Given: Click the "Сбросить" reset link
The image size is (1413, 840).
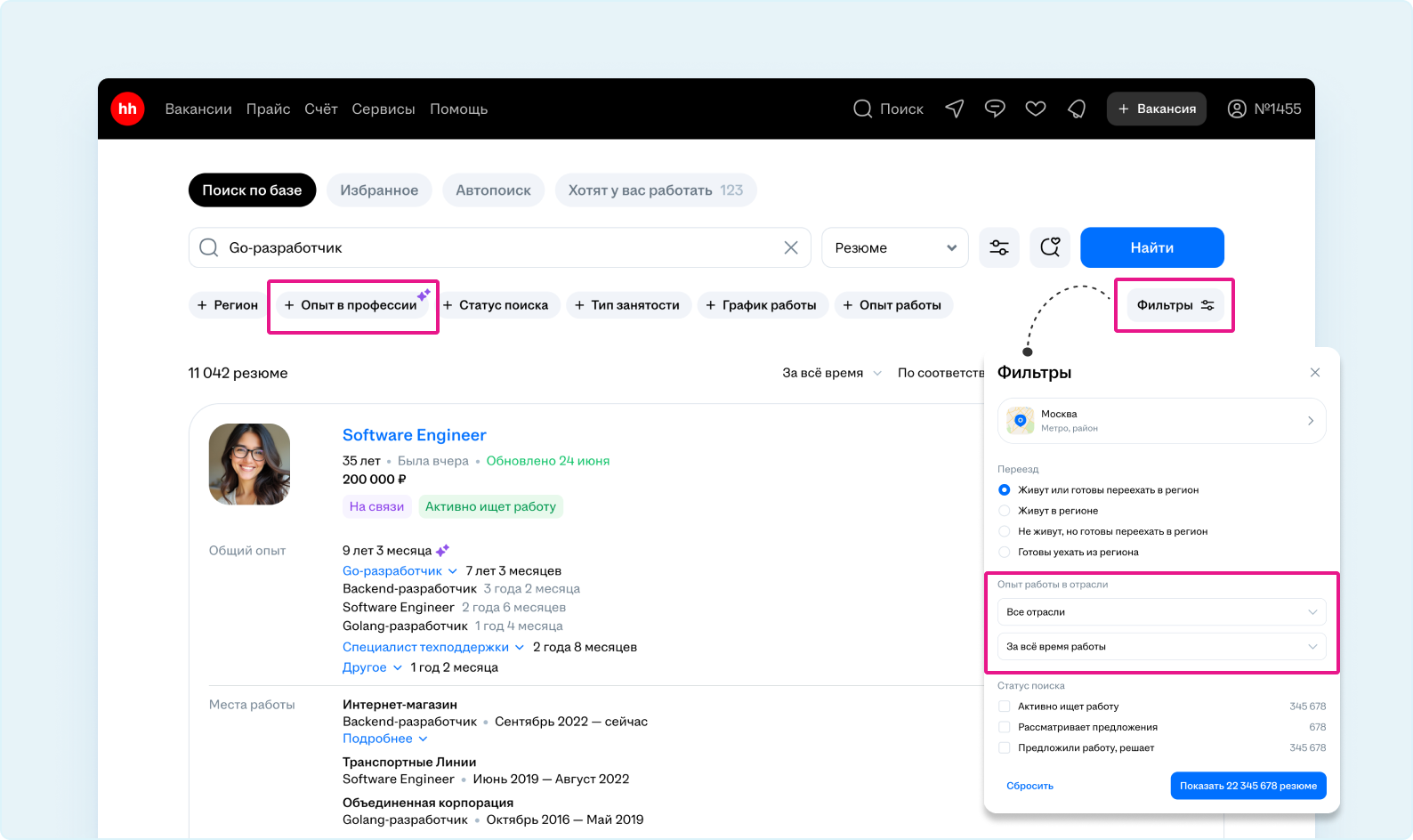Looking at the screenshot, I should tap(1029, 786).
